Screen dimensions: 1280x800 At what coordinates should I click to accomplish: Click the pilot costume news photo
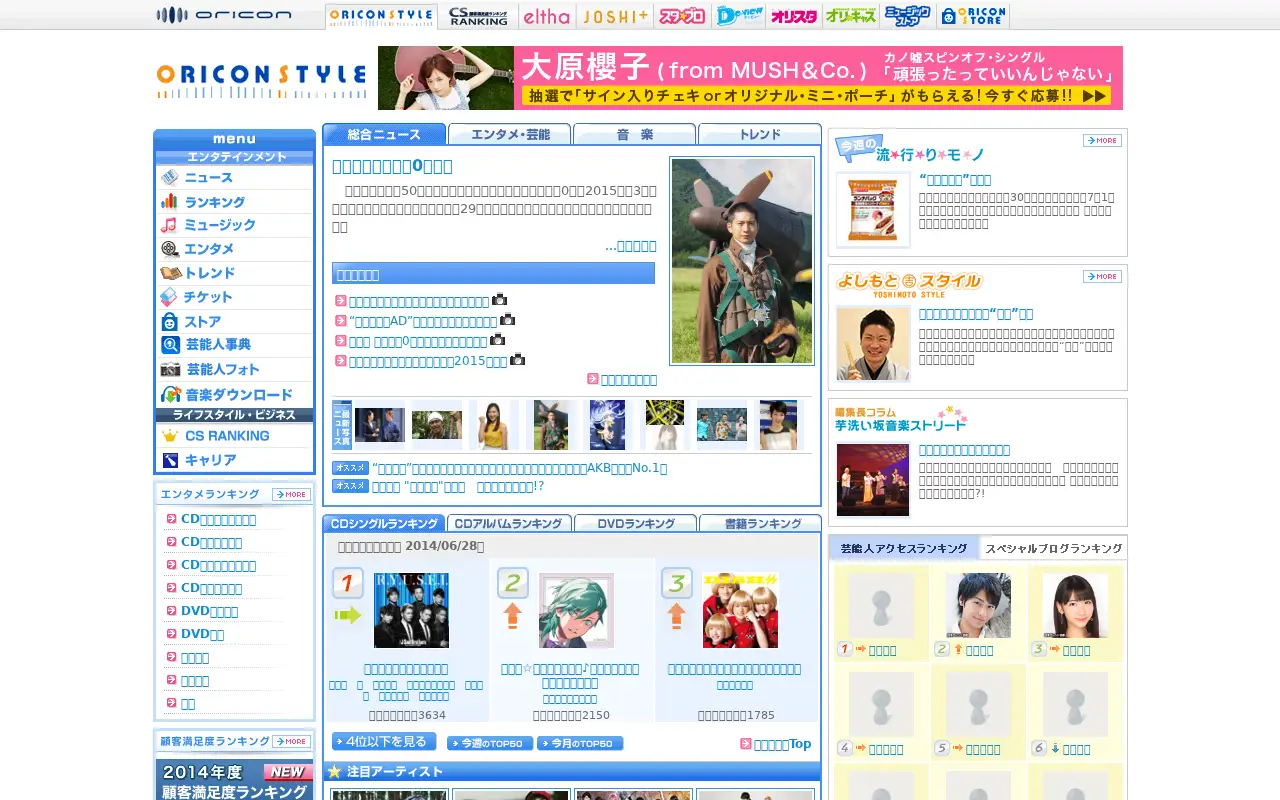tap(742, 261)
